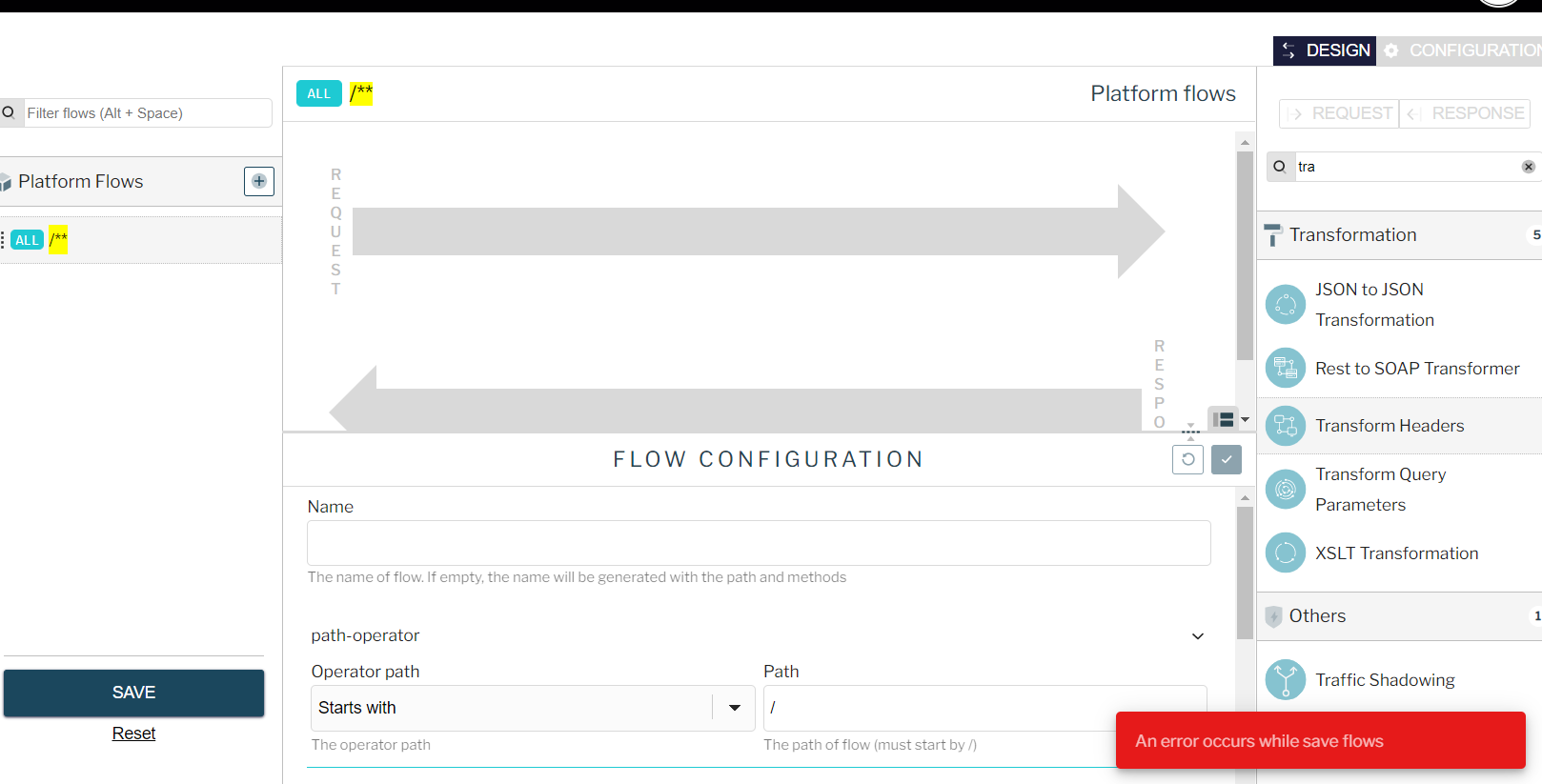Expand the layout view options arrow
The image size is (1542, 784).
(x=1245, y=419)
